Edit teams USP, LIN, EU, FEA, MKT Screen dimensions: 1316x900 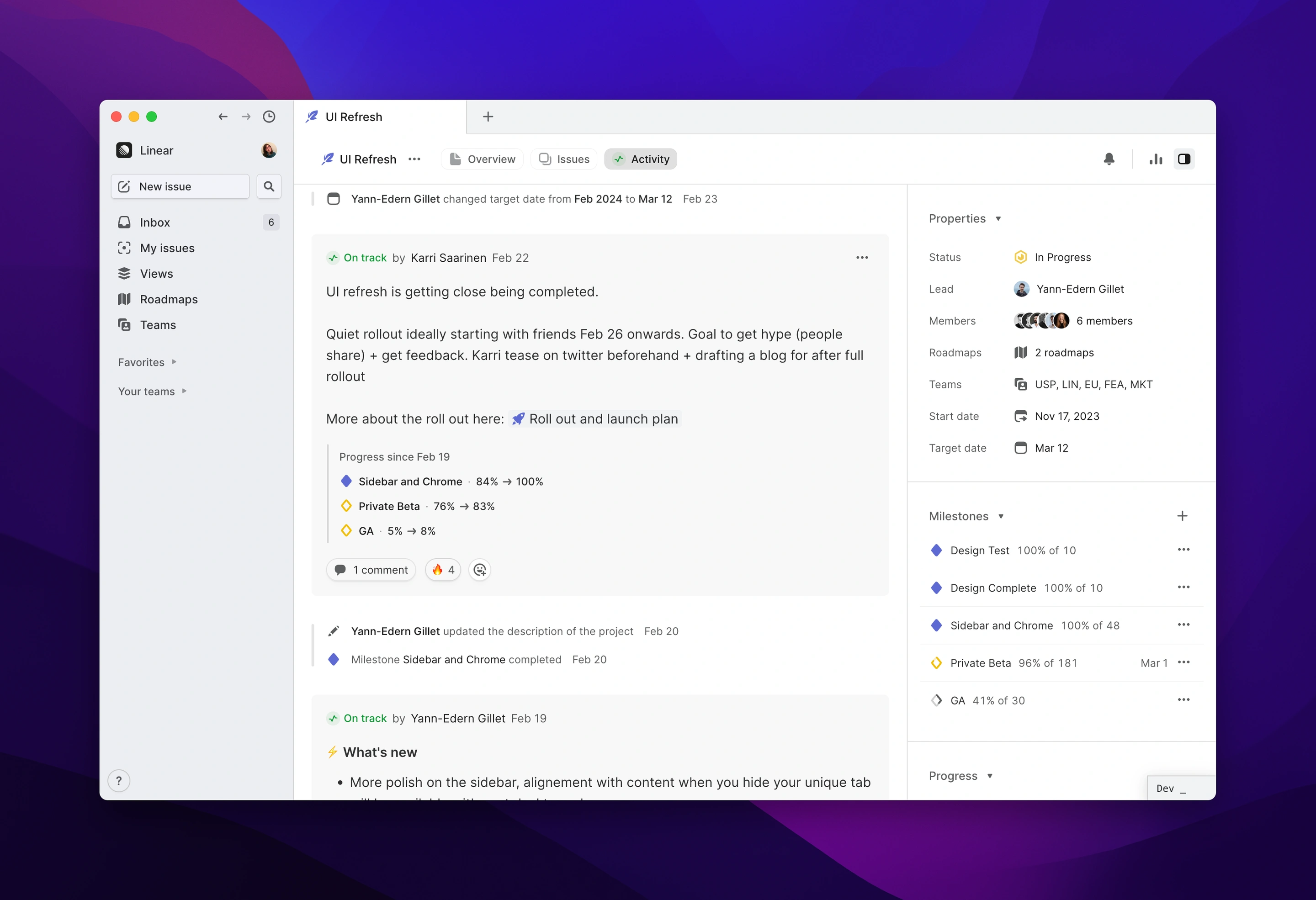[x=1083, y=385]
